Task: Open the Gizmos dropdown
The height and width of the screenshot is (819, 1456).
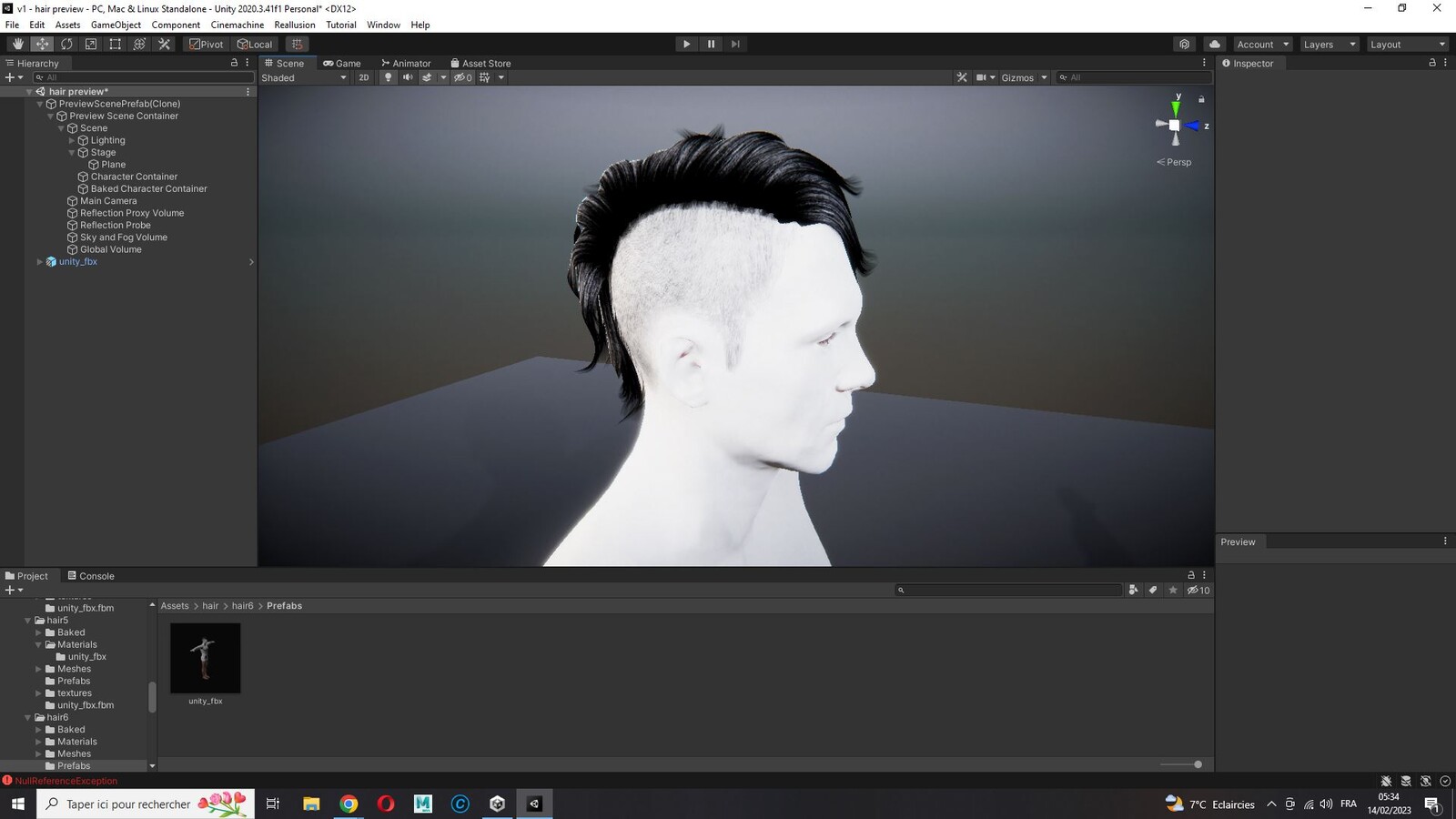Action: pos(1024,77)
